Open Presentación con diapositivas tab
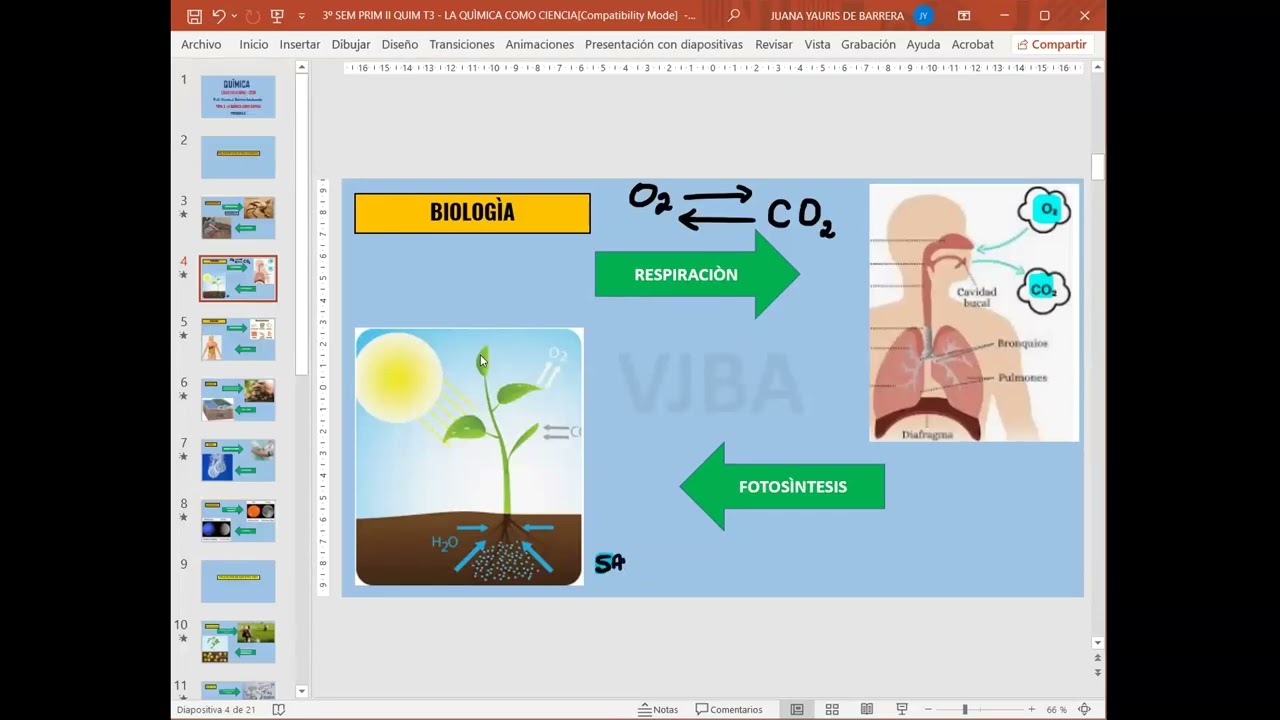The height and width of the screenshot is (720, 1280). (x=664, y=45)
